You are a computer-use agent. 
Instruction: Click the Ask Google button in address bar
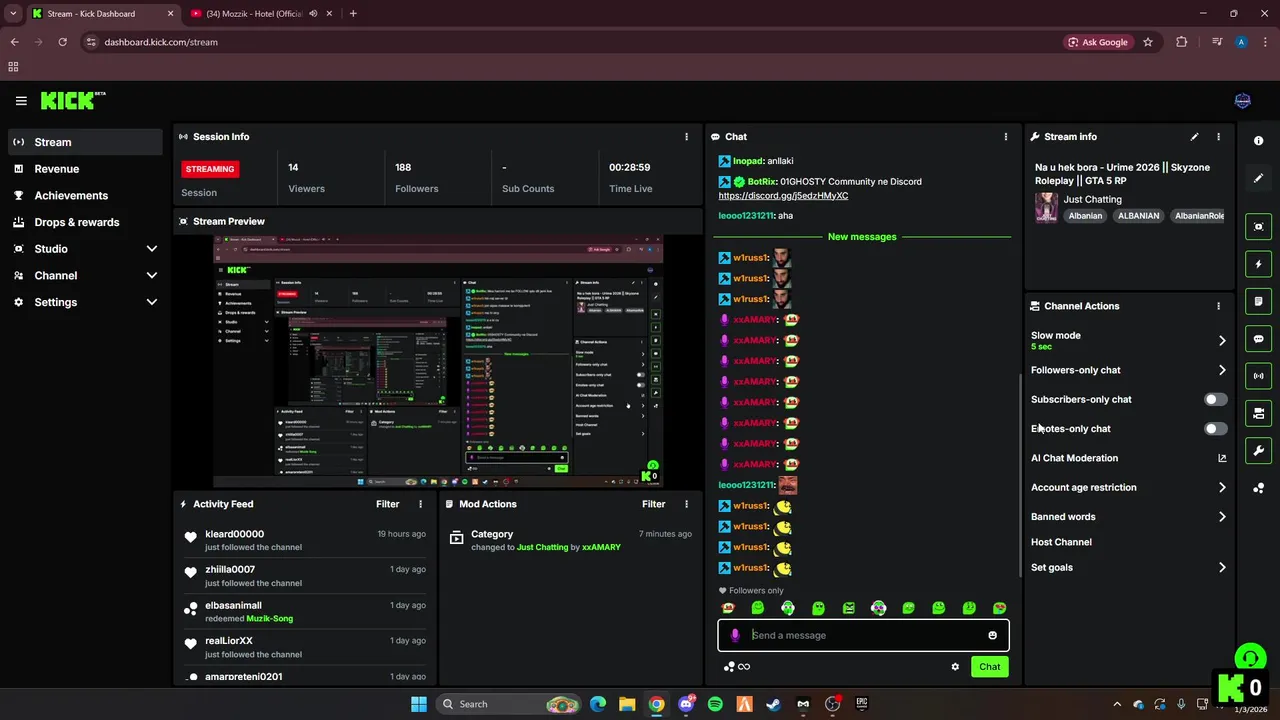point(1097,42)
